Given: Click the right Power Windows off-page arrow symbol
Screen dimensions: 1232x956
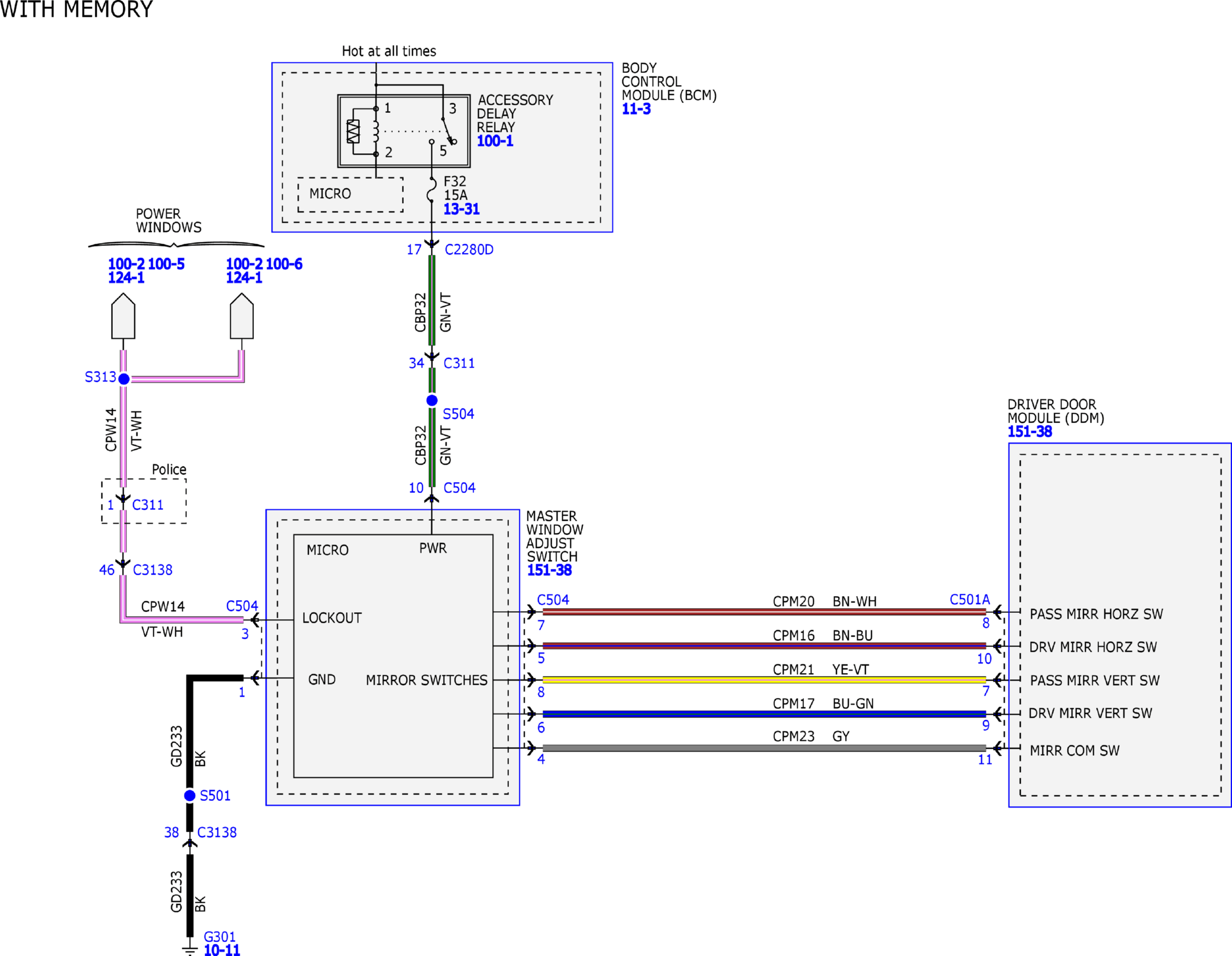Looking at the screenshot, I should (242, 316).
